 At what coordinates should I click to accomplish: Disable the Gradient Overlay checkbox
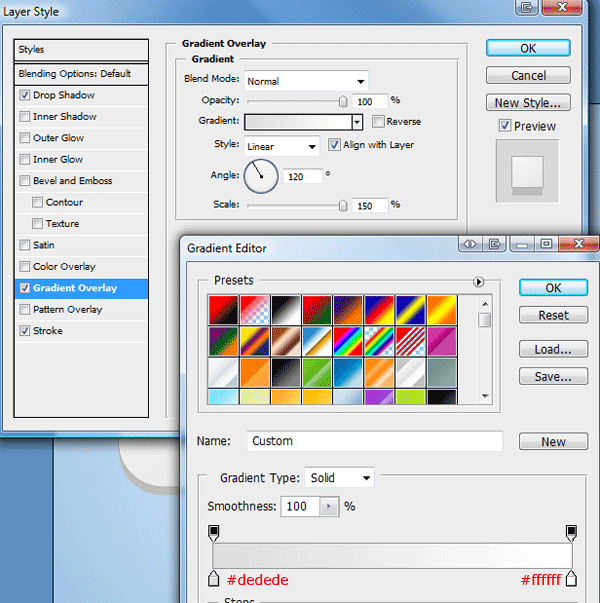tap(25, 288)
